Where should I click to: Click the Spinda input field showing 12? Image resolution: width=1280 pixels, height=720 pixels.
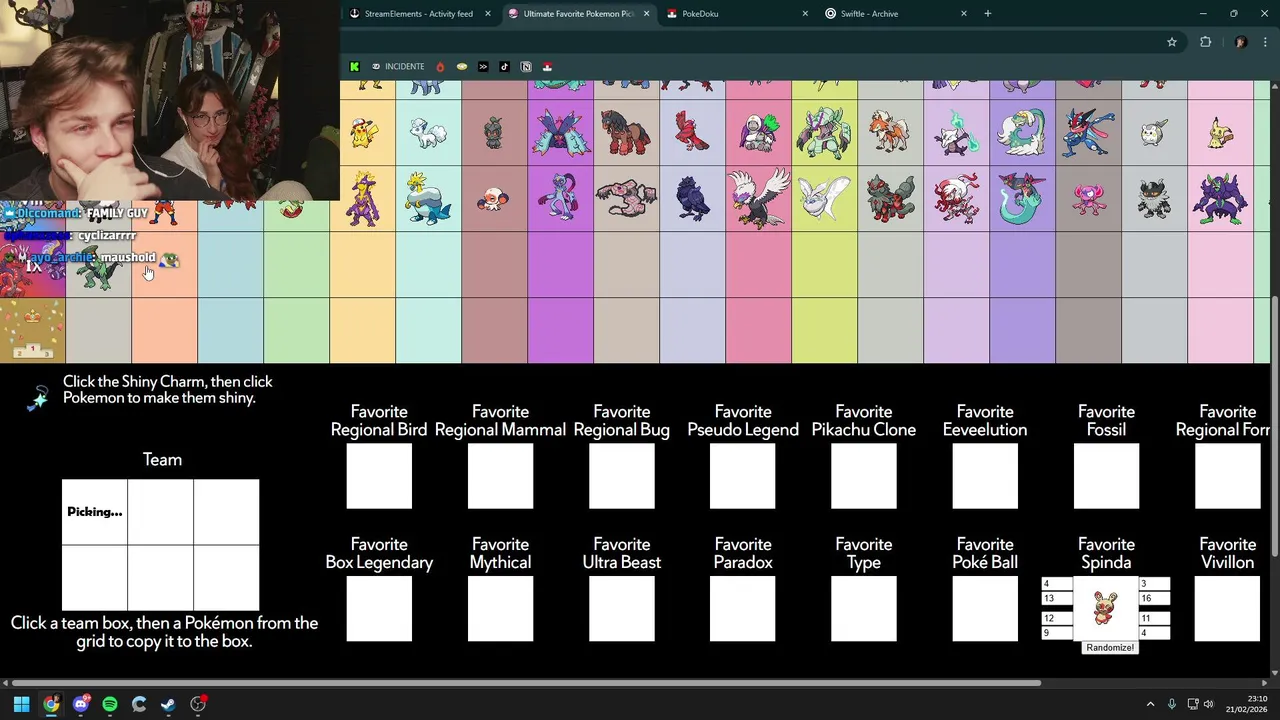tap(1056, 618)
